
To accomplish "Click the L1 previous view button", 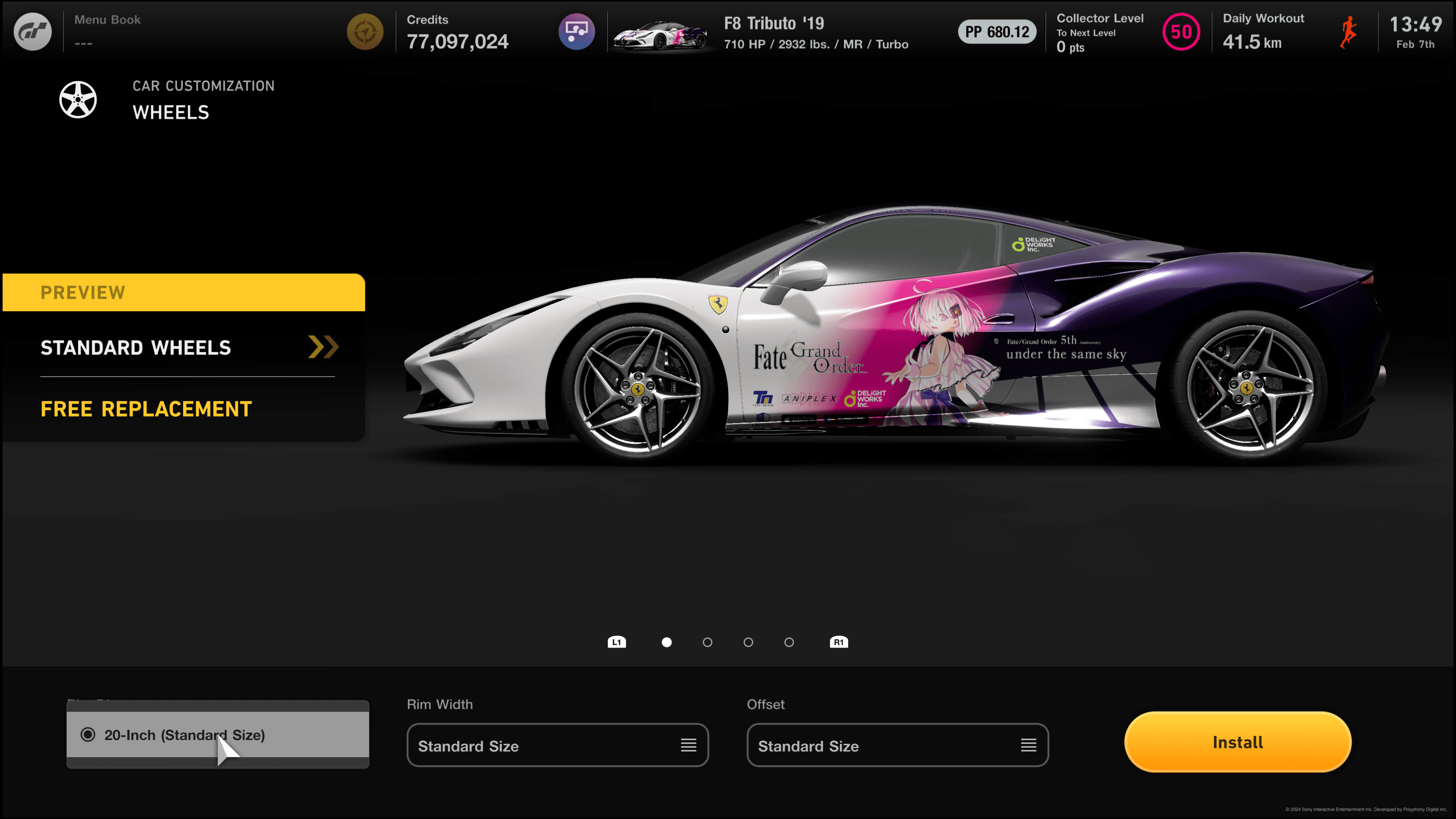I will pyautogui.click(x=617, y=642).
